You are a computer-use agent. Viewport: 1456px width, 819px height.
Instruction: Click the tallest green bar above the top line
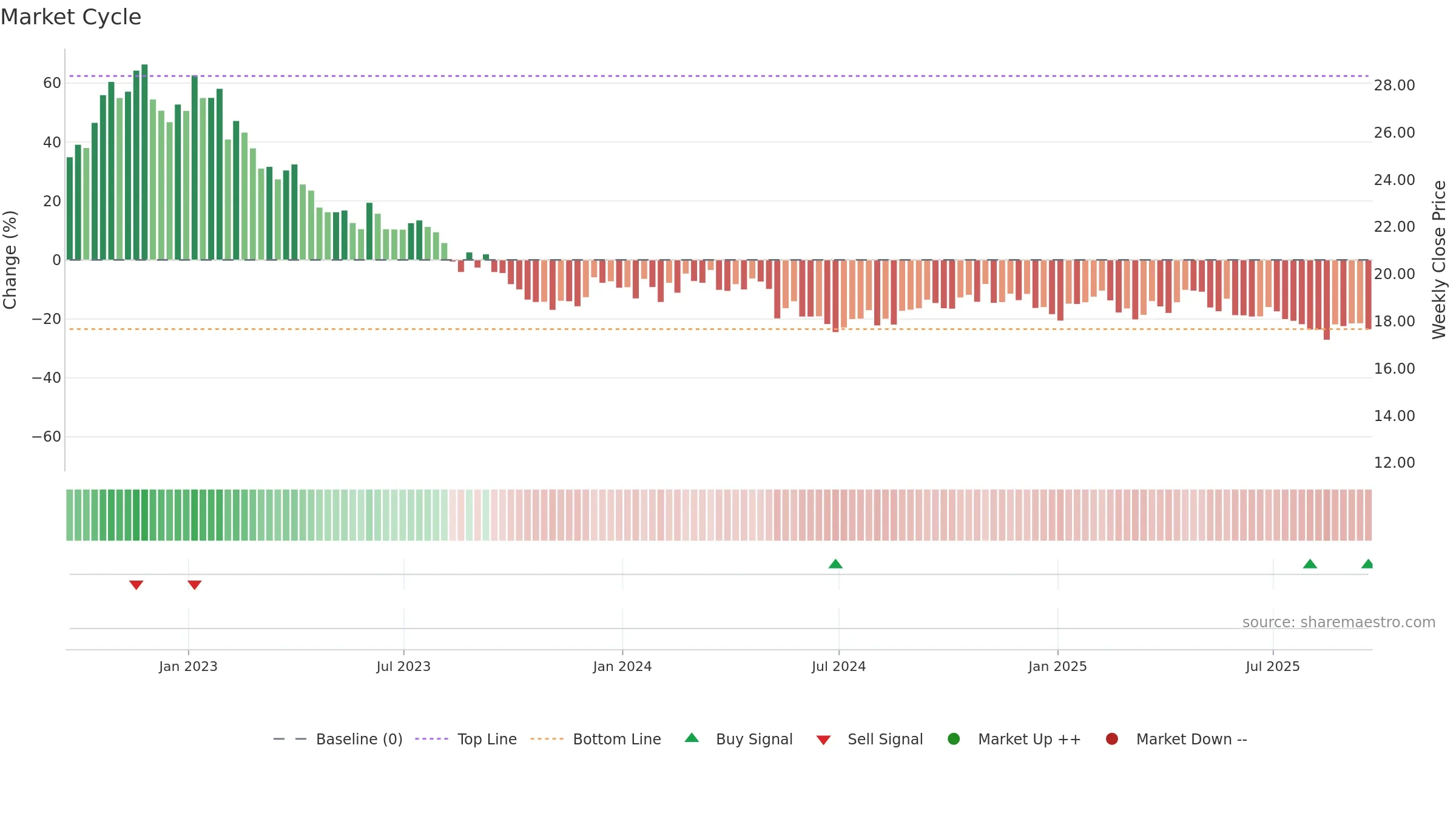pyautogui.click(x=144, y=162)
